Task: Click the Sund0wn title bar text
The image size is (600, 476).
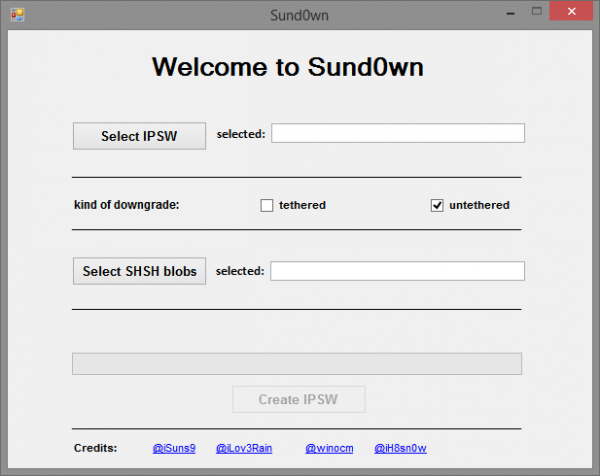Action: point(300,15)
